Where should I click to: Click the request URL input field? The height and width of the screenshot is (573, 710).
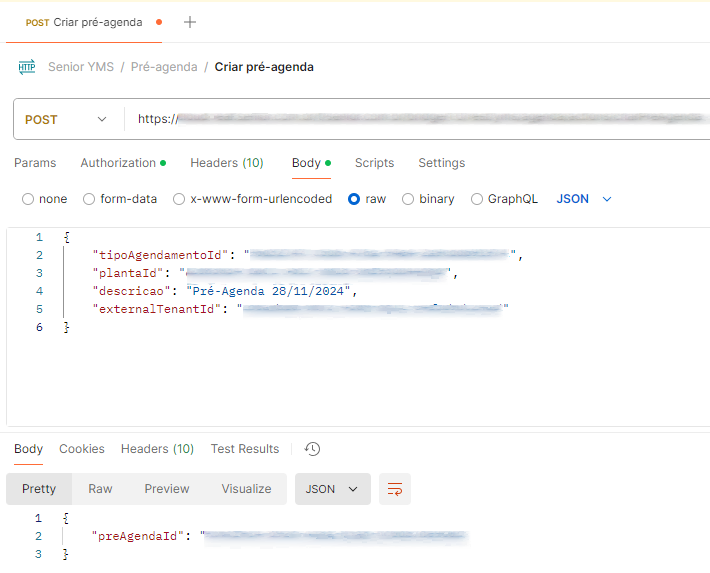pos(420,119)
